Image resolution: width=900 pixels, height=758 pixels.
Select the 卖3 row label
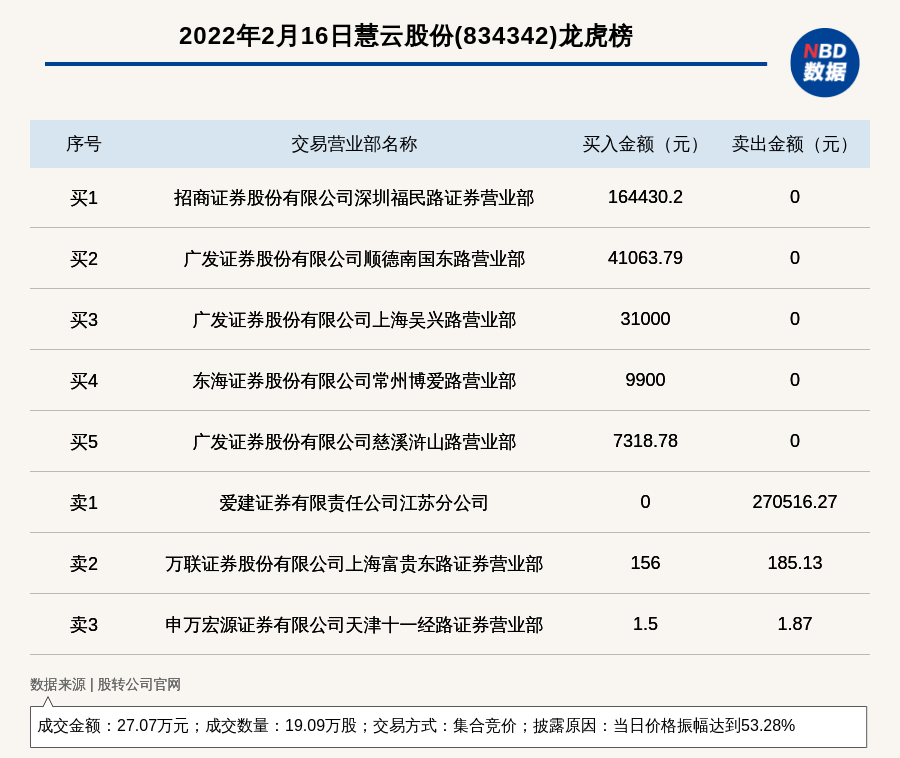pyautogui.click(x=84, y=625)
